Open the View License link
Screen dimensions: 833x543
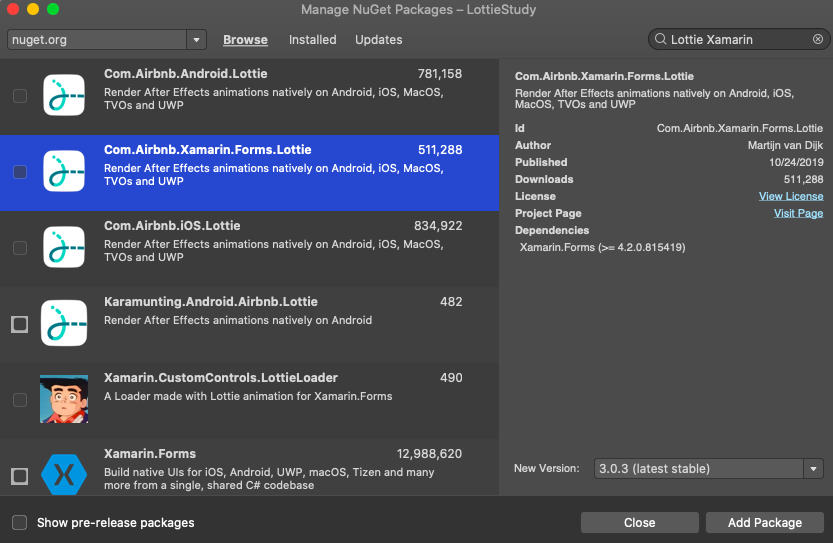791,196
